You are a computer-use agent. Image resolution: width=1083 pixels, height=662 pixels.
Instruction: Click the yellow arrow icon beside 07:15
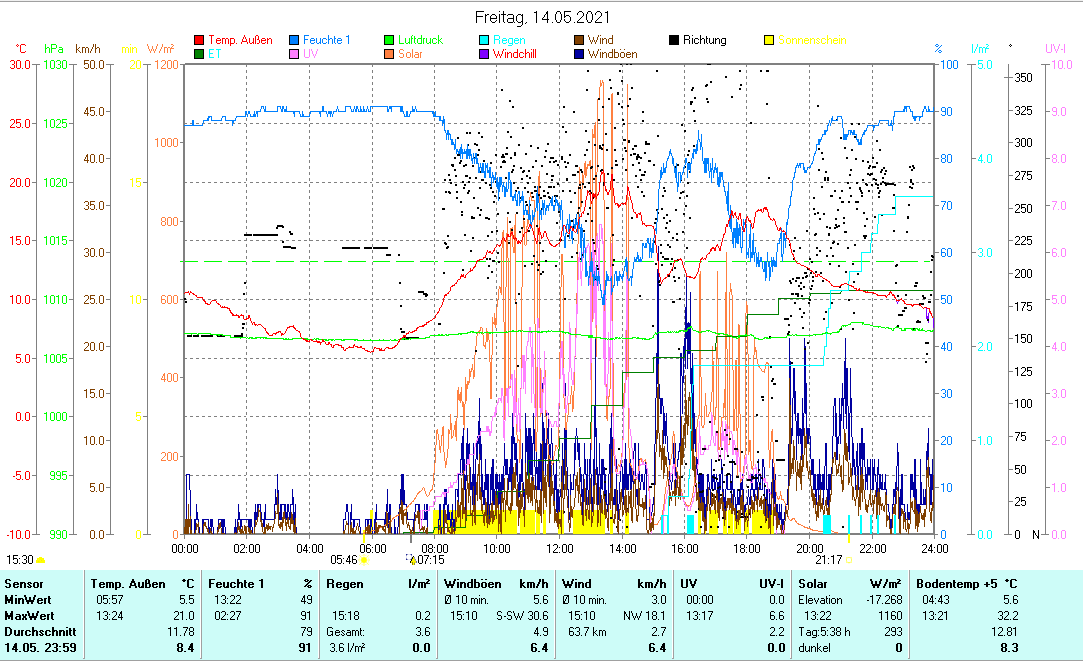click(x=412, y=560)
